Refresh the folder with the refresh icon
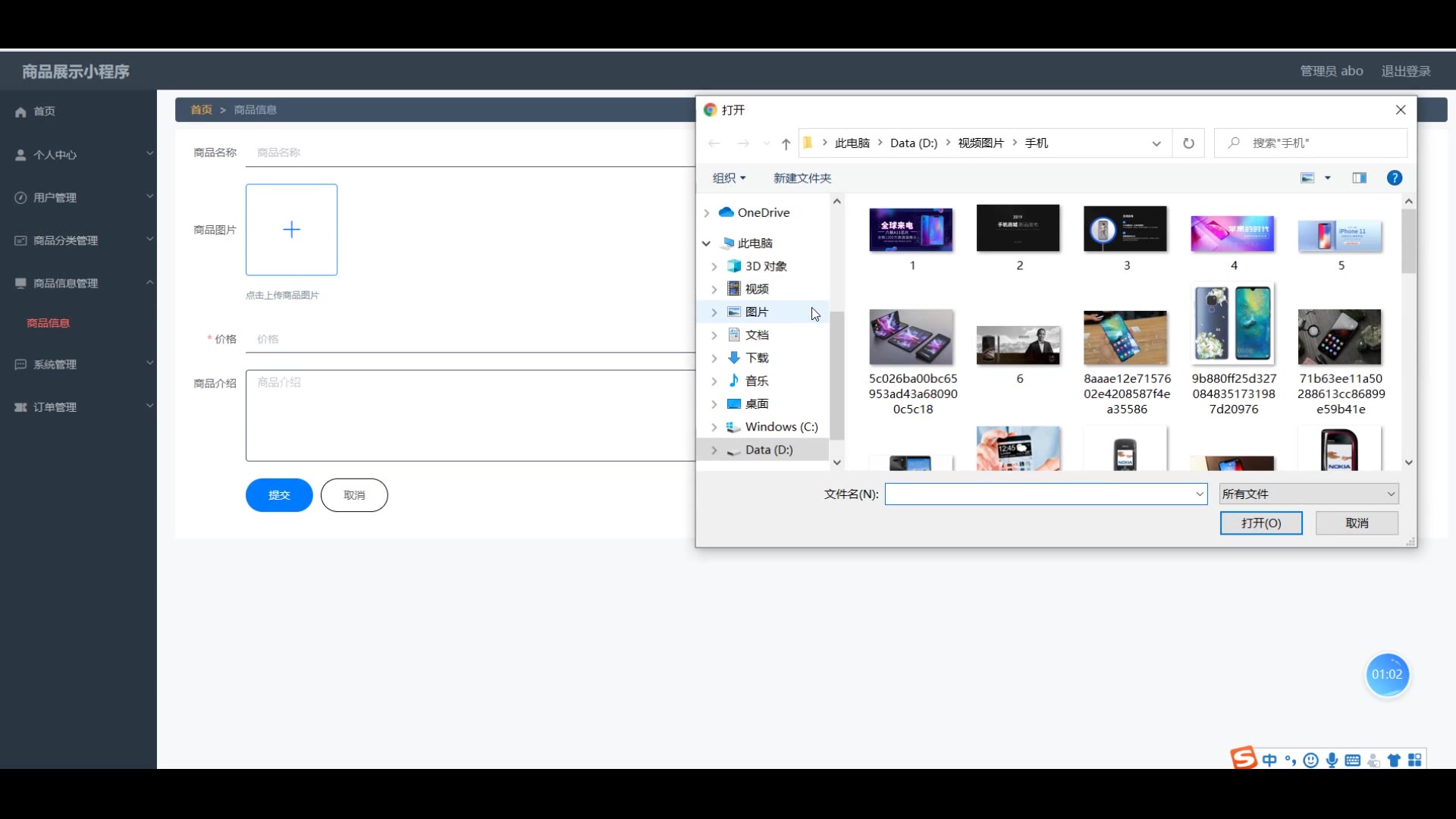1456x819 pixels. click(1188, 143)
